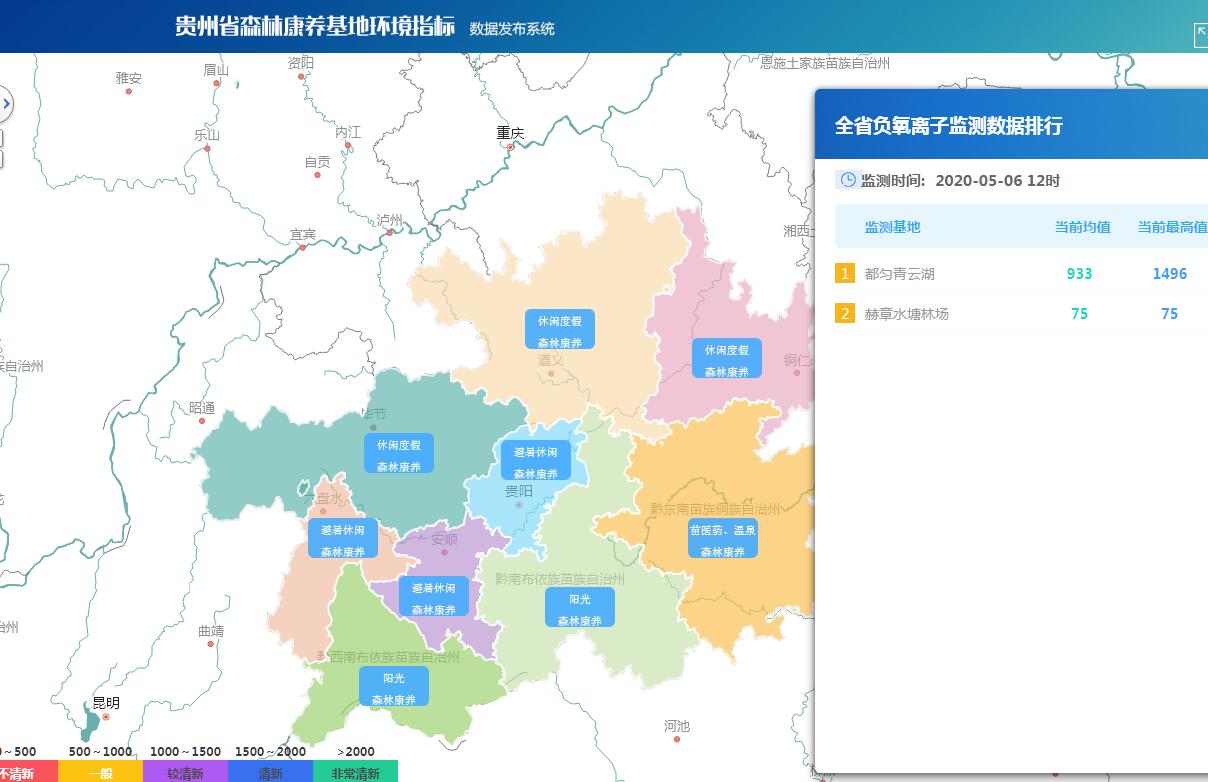1208x782 pixels.
Task: Select the 阳光 森林康养 label on 黔西南
Action: coord(394,687)
